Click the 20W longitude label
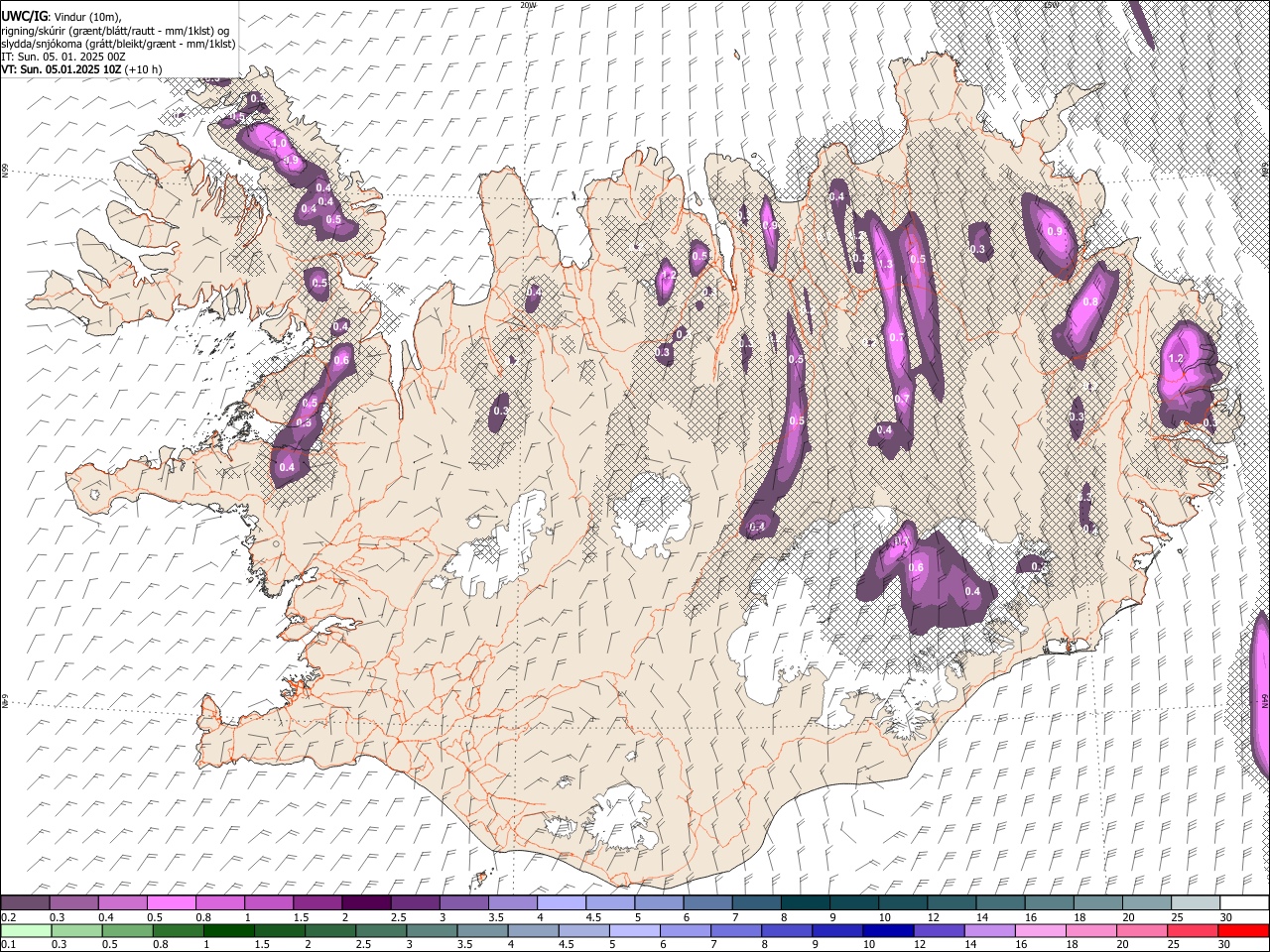The image size is (1270, 952). tap(528, 5)
